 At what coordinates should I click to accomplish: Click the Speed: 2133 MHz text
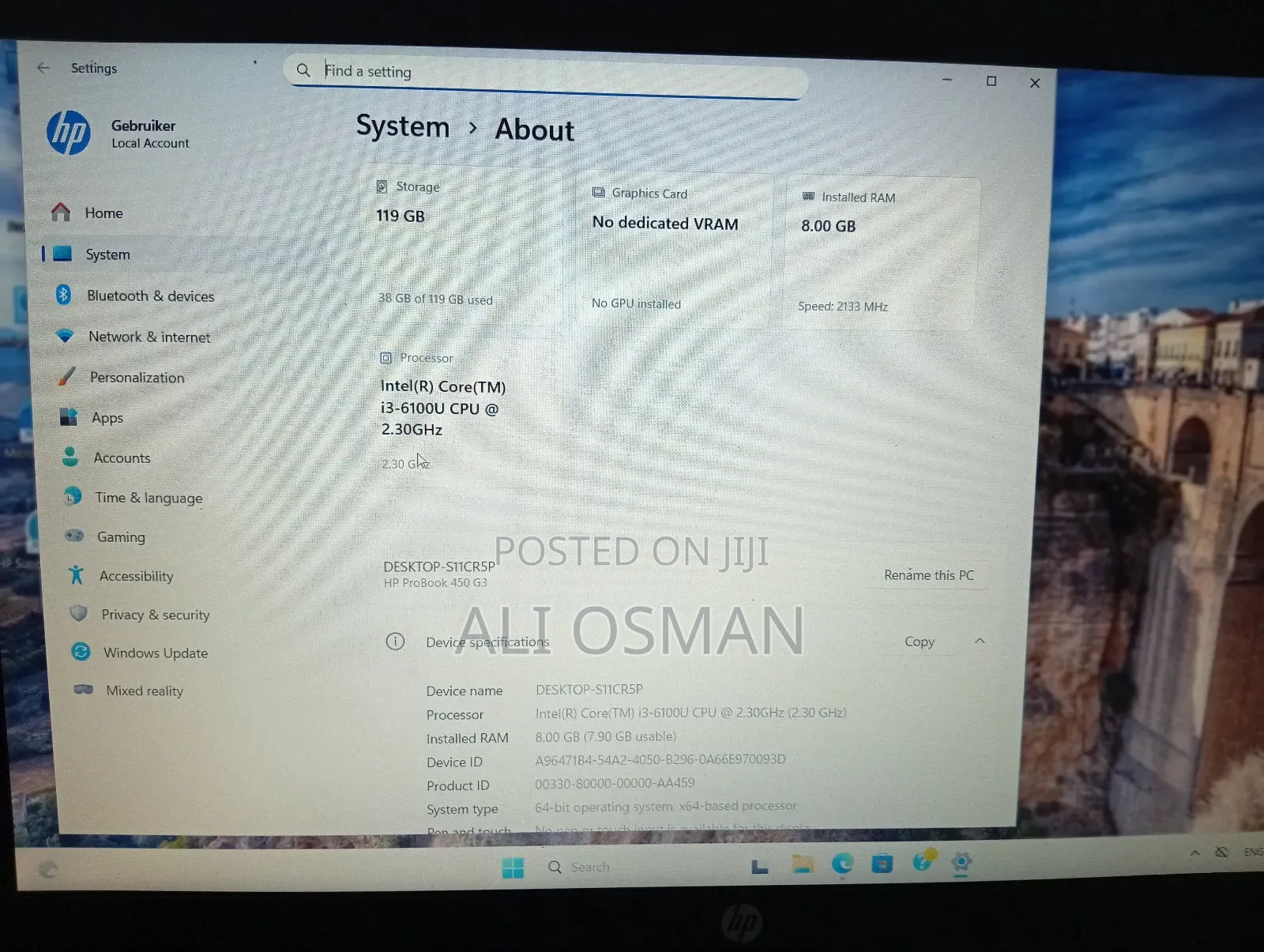pos(843,307)
